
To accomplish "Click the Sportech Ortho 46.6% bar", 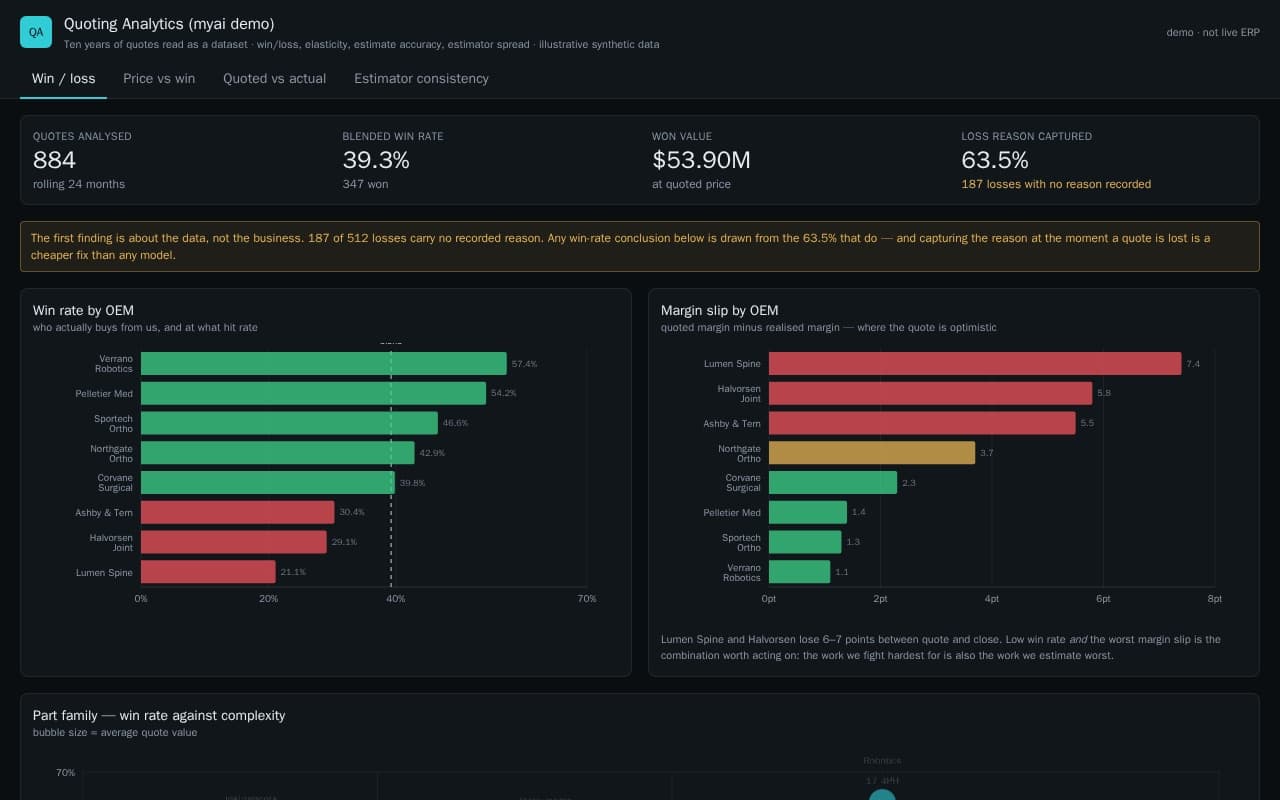I will tap(289, 423).
